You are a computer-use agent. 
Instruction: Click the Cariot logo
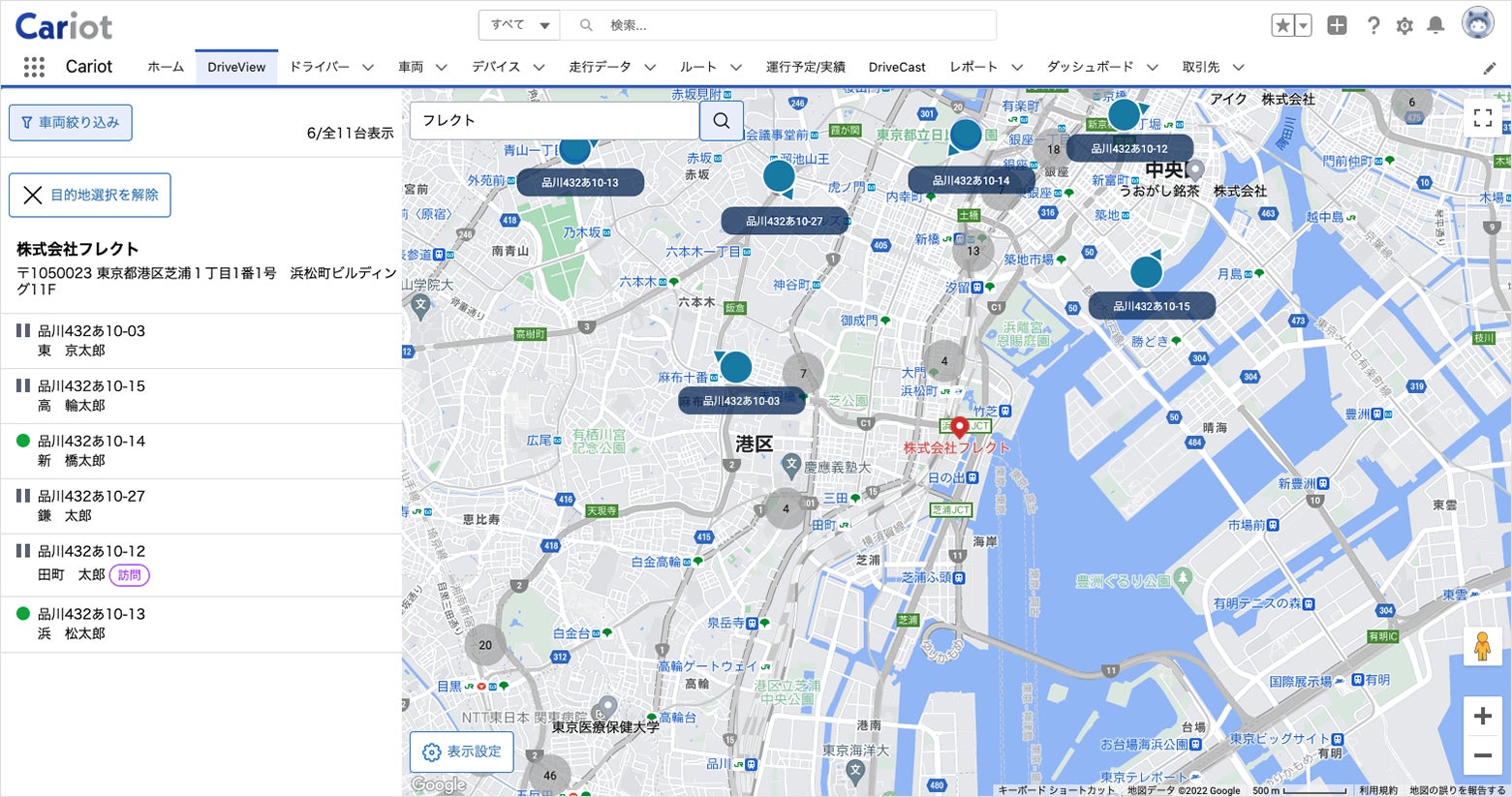coord(64,26)
